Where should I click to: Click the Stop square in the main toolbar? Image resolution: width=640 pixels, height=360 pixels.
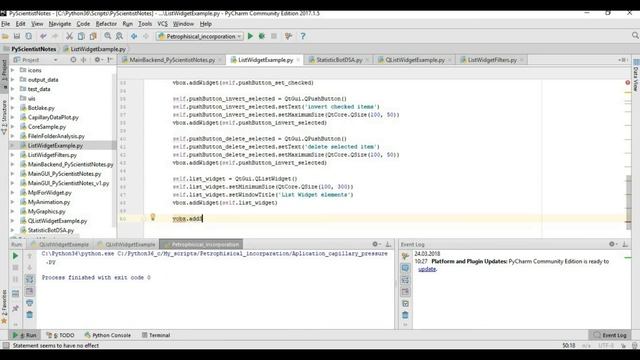point(274,36)
